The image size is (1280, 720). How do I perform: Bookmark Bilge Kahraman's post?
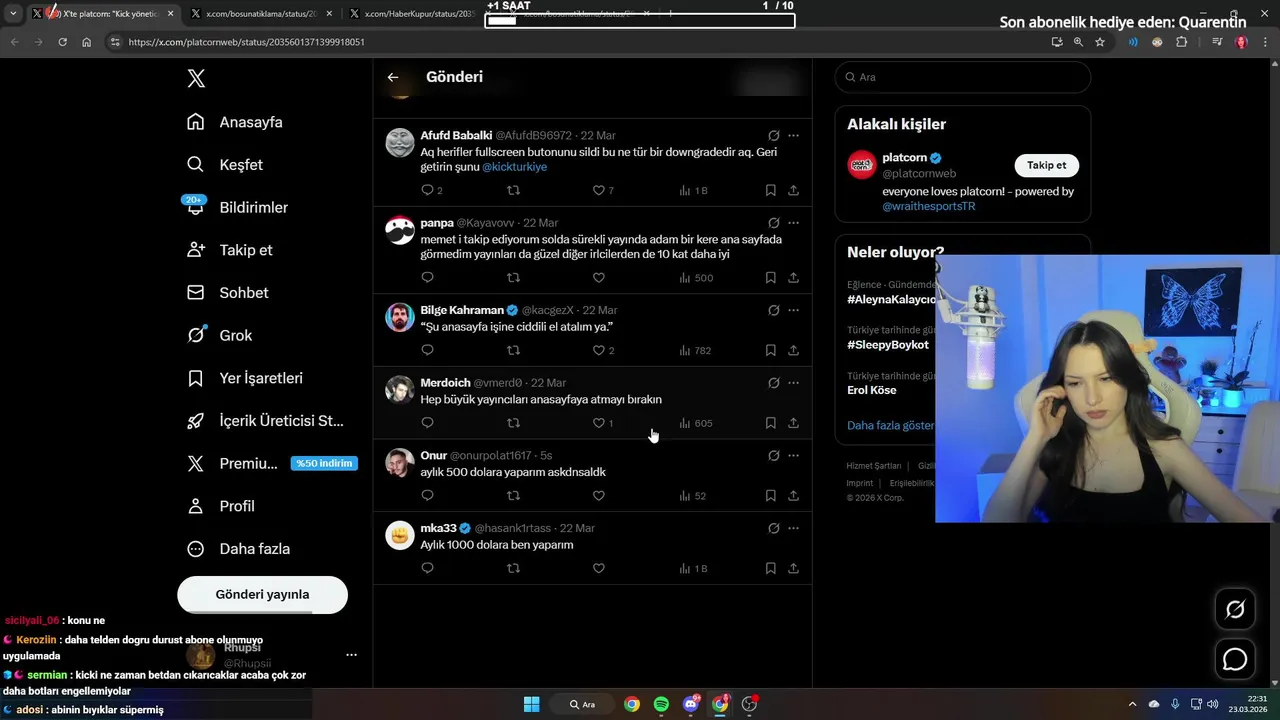click(770, 350)
